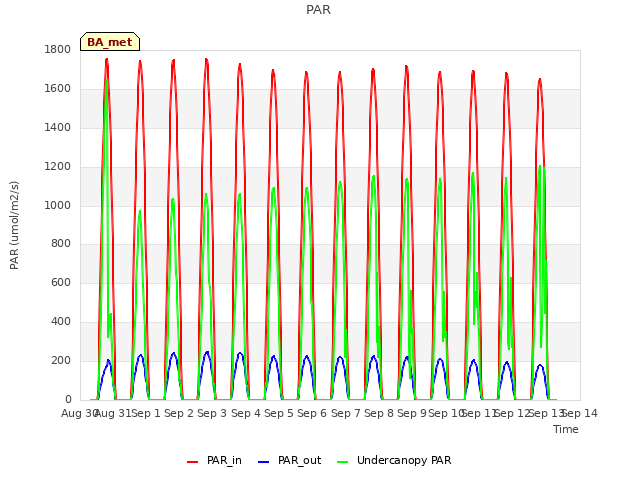
Task: Click the 1600 y-axis tick label
Action: pos(58,88)
